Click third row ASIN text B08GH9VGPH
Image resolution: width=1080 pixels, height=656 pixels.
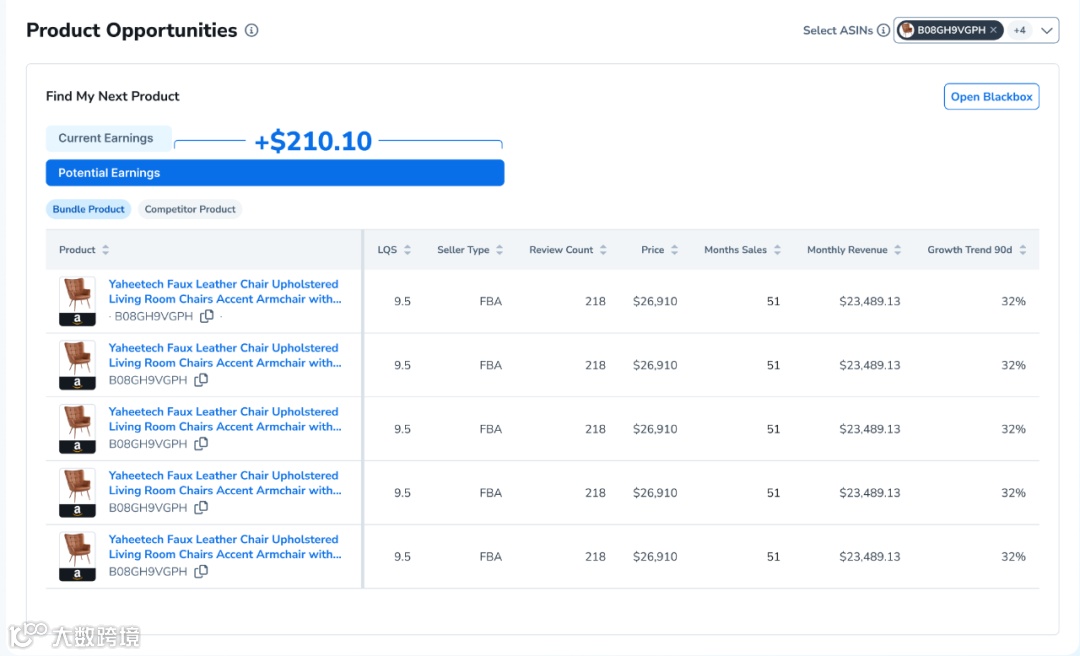(148, 444)
